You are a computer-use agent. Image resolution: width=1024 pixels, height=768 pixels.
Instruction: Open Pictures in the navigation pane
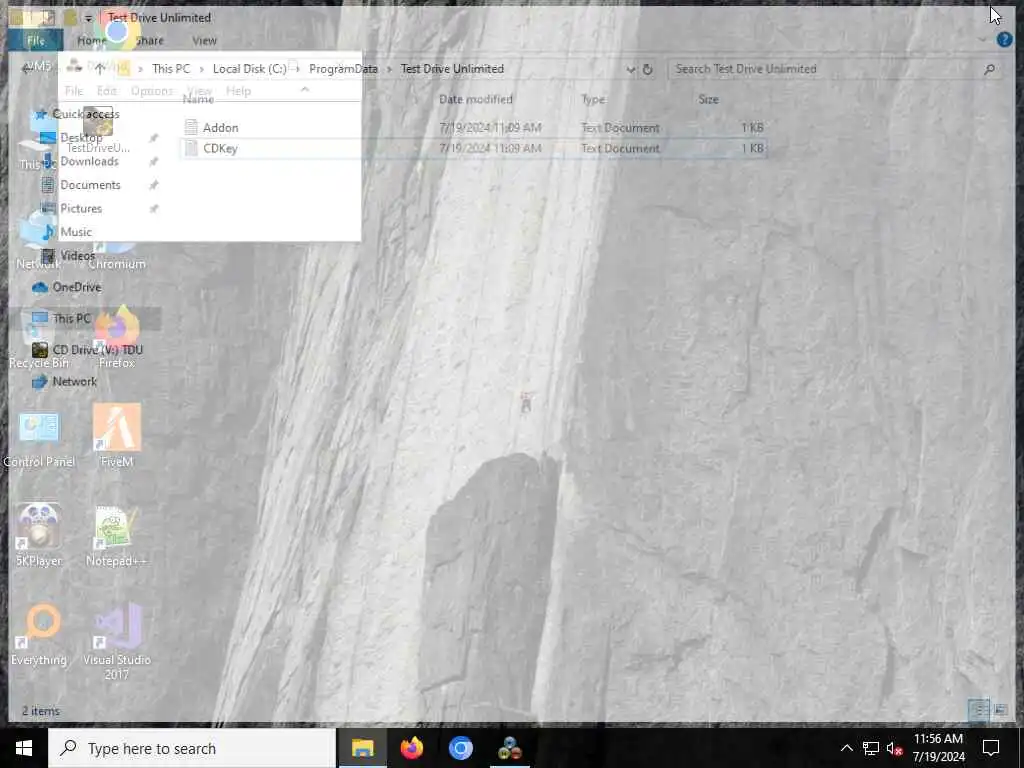coord(81,208)
